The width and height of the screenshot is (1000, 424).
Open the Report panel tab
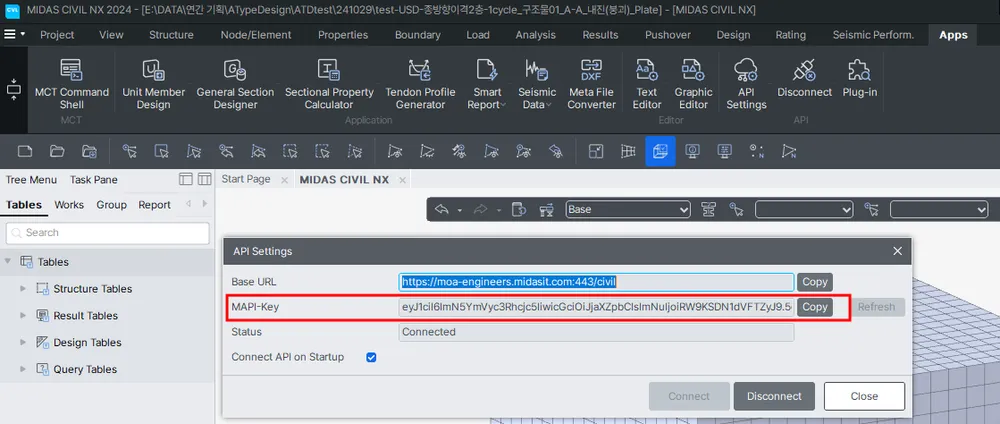(154, 205)
